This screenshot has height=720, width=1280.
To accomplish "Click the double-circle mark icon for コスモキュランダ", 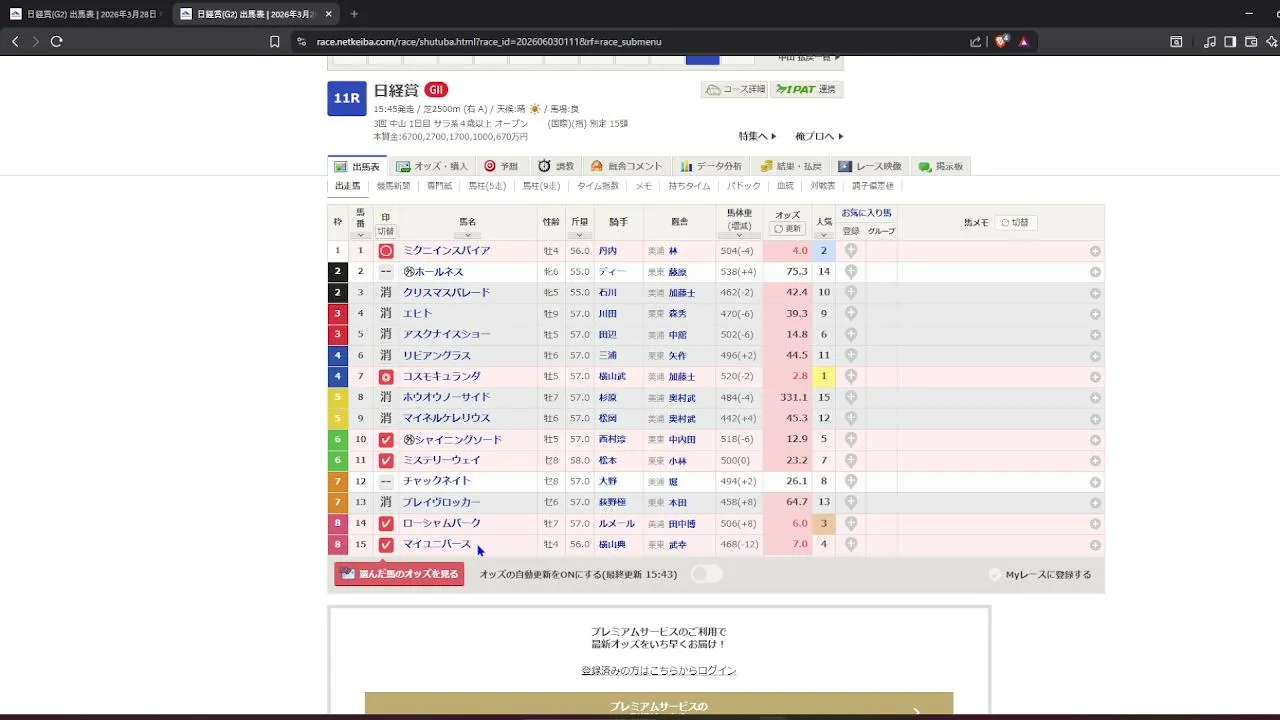I will pos(386,377).
